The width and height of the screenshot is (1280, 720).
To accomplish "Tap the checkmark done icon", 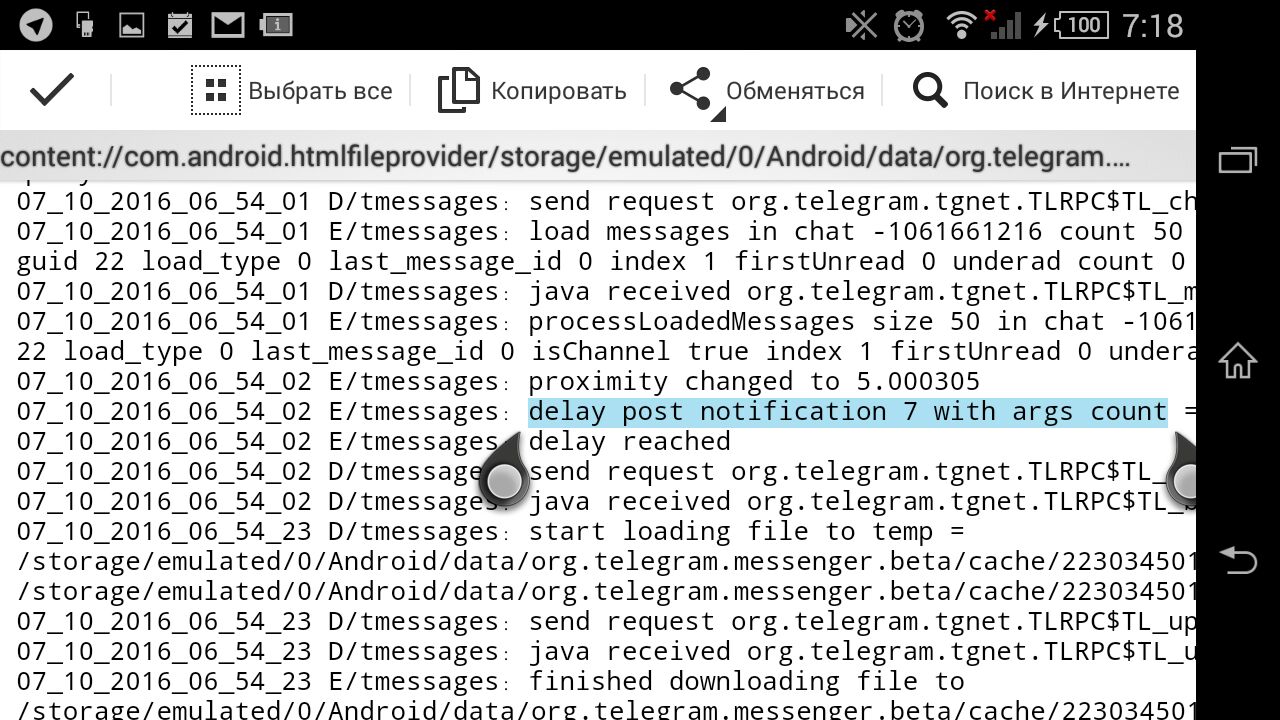I will pos(52,90).
